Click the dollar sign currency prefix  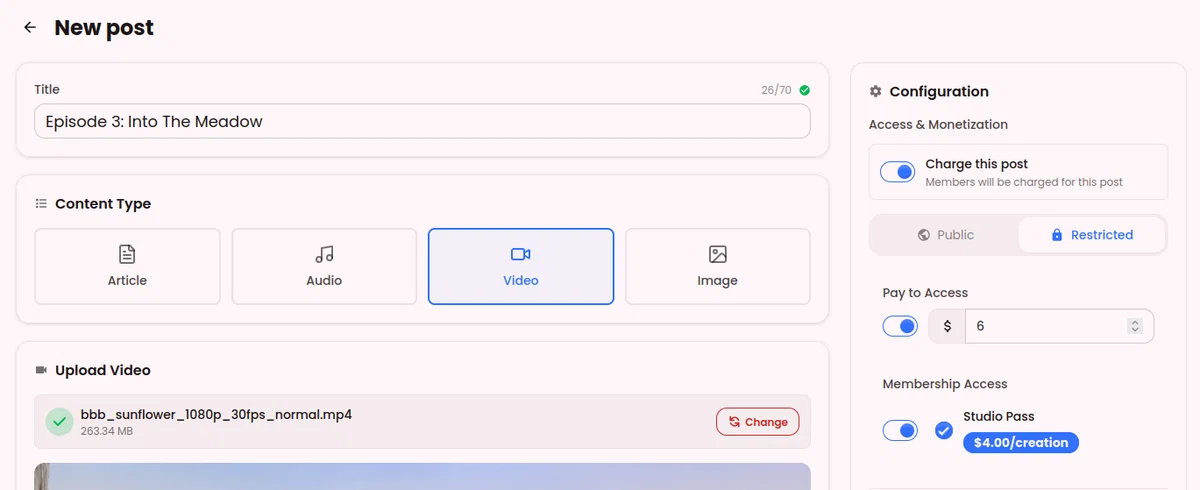pos(947,326)
